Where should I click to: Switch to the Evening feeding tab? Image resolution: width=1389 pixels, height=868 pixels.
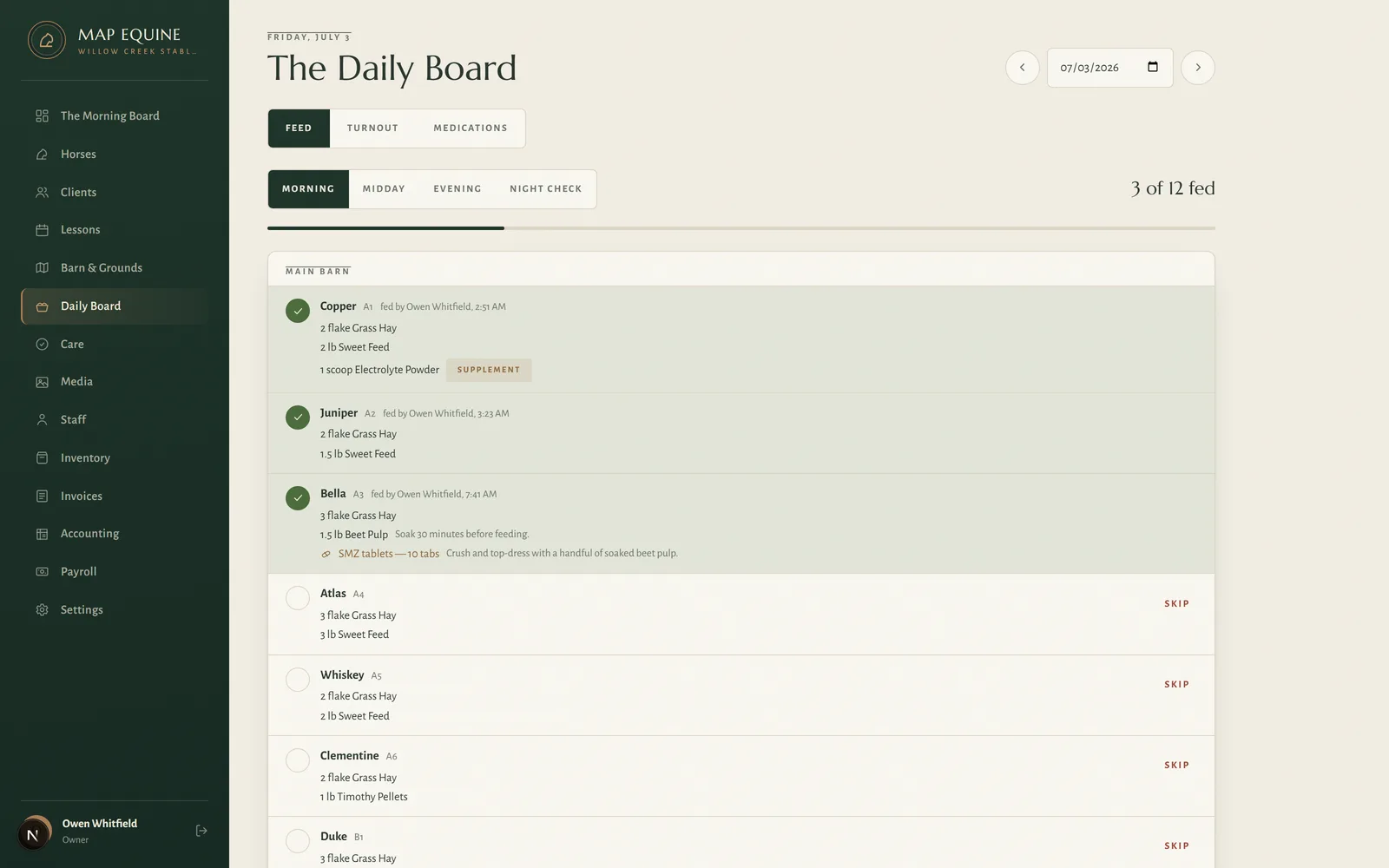point(458,189)
